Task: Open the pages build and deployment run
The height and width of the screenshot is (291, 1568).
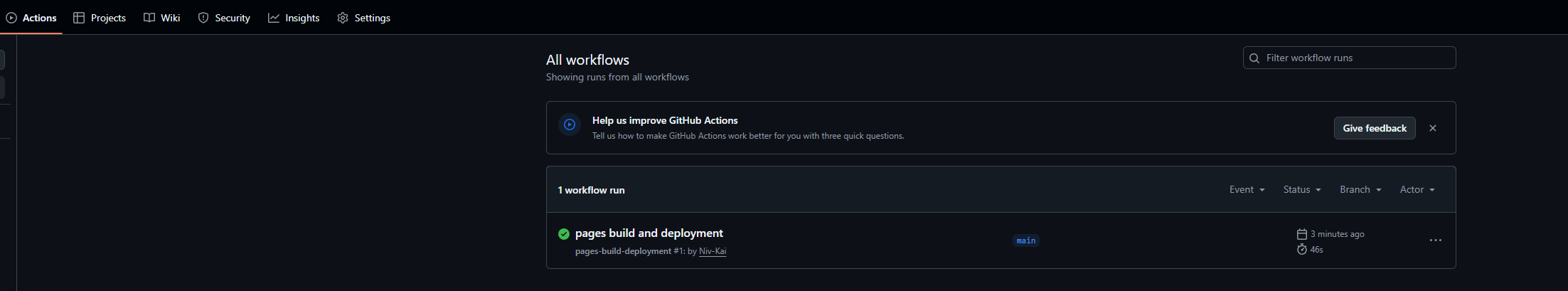Action: point(649,233)
